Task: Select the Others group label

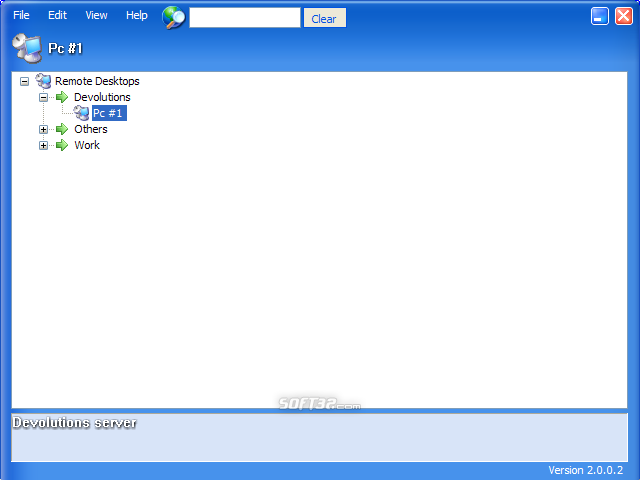Action: 91,129
